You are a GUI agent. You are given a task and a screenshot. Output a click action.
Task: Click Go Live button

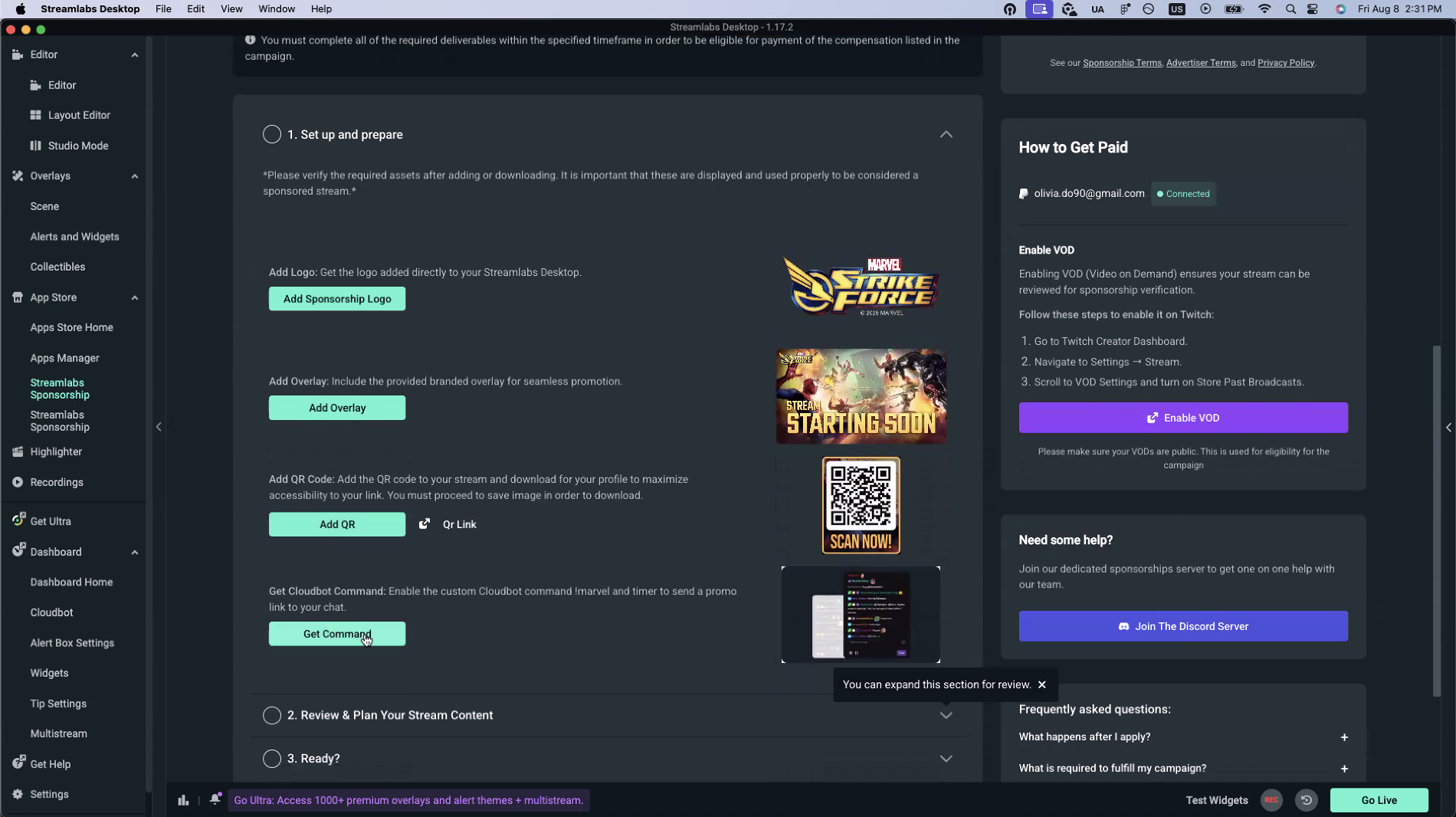coord(1379,800)
